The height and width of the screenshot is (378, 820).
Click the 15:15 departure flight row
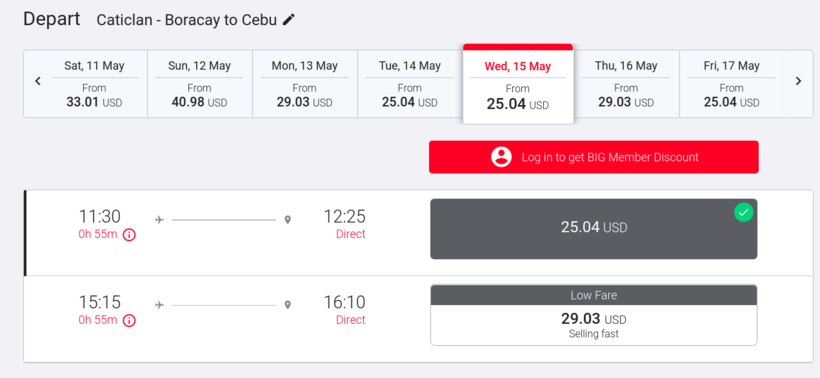pyautogui.click(x=418, y=318)
